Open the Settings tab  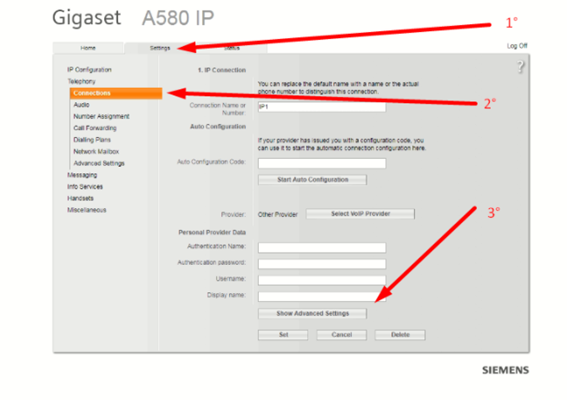coord(160,48)
